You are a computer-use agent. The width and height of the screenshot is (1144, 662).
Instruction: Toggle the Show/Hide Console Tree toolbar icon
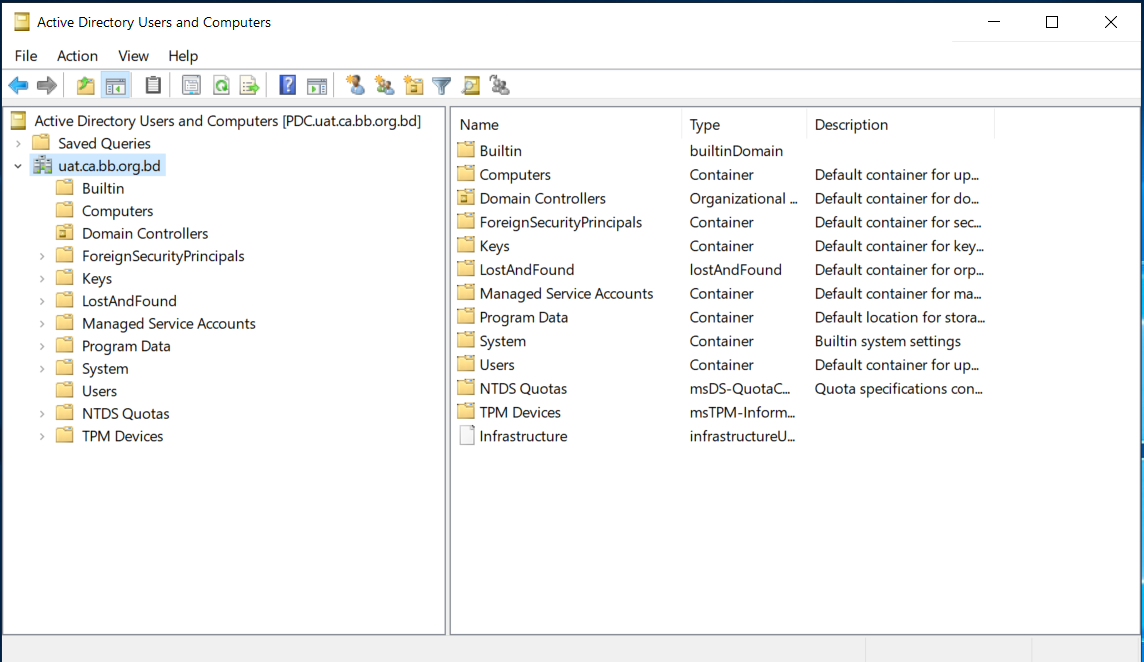coord(115,85)
